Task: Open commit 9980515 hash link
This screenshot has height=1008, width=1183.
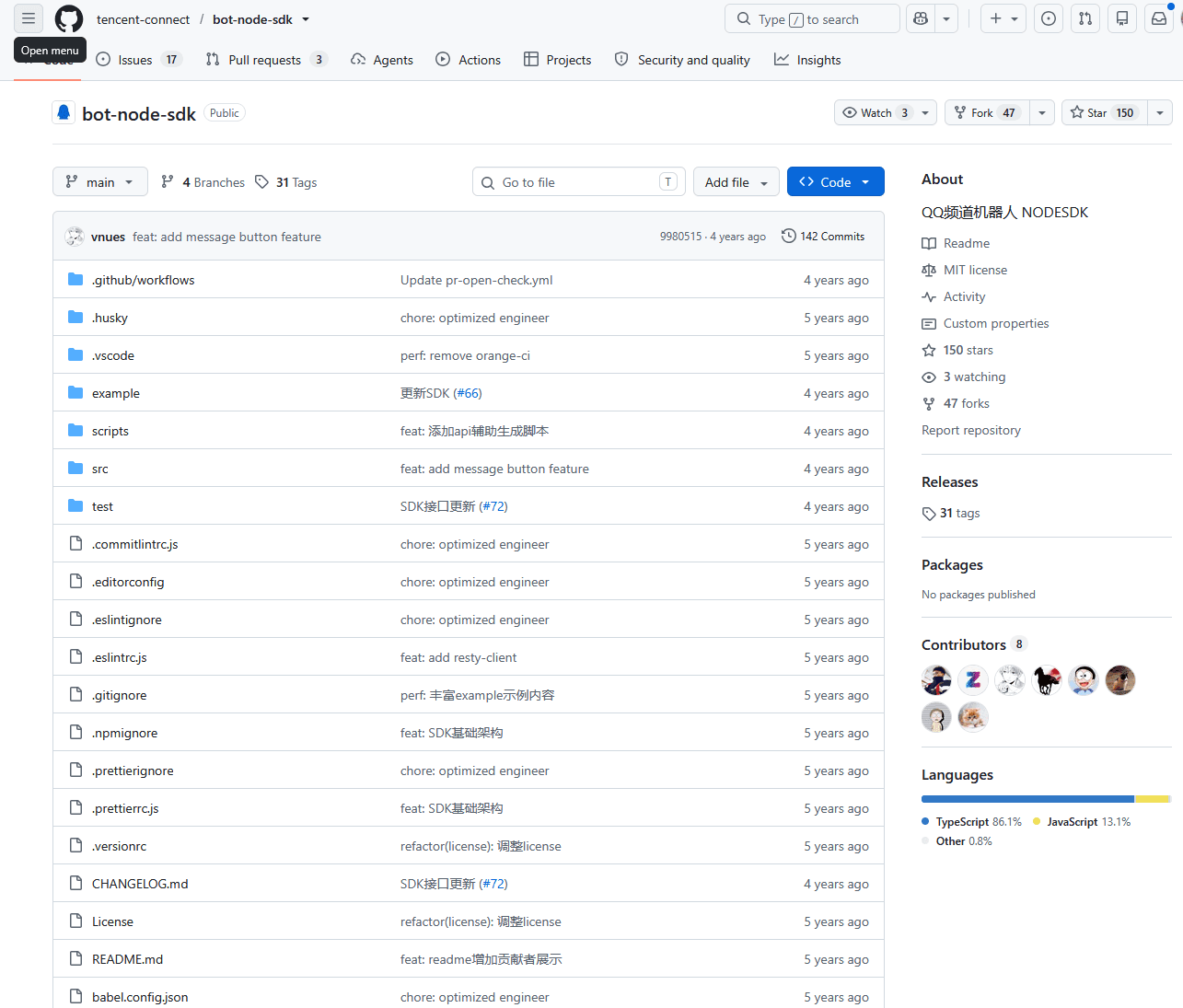Action: (x=680, y=237)
